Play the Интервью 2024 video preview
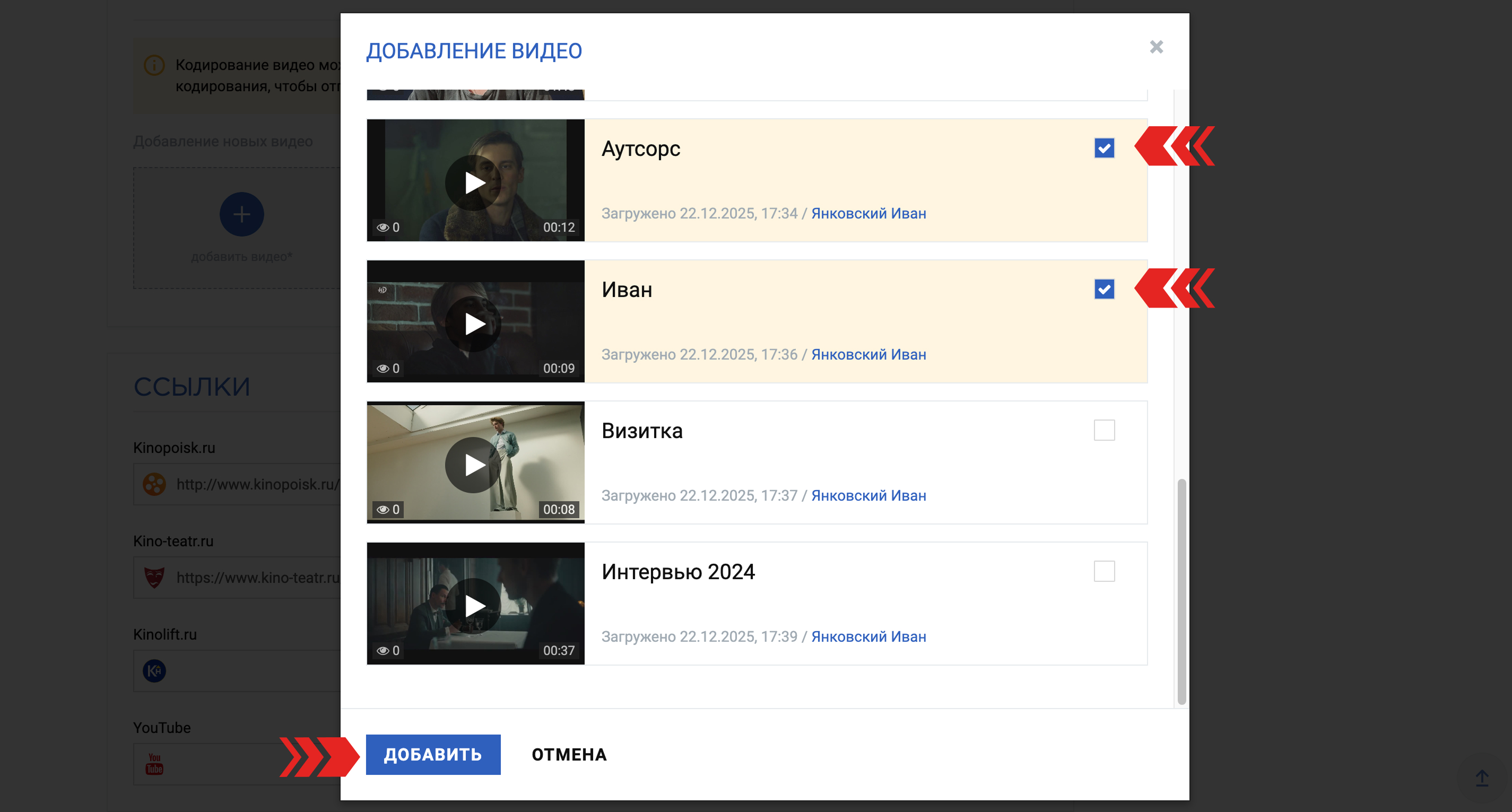Viewport: 1512px width, 812px height. coord(473,606)
